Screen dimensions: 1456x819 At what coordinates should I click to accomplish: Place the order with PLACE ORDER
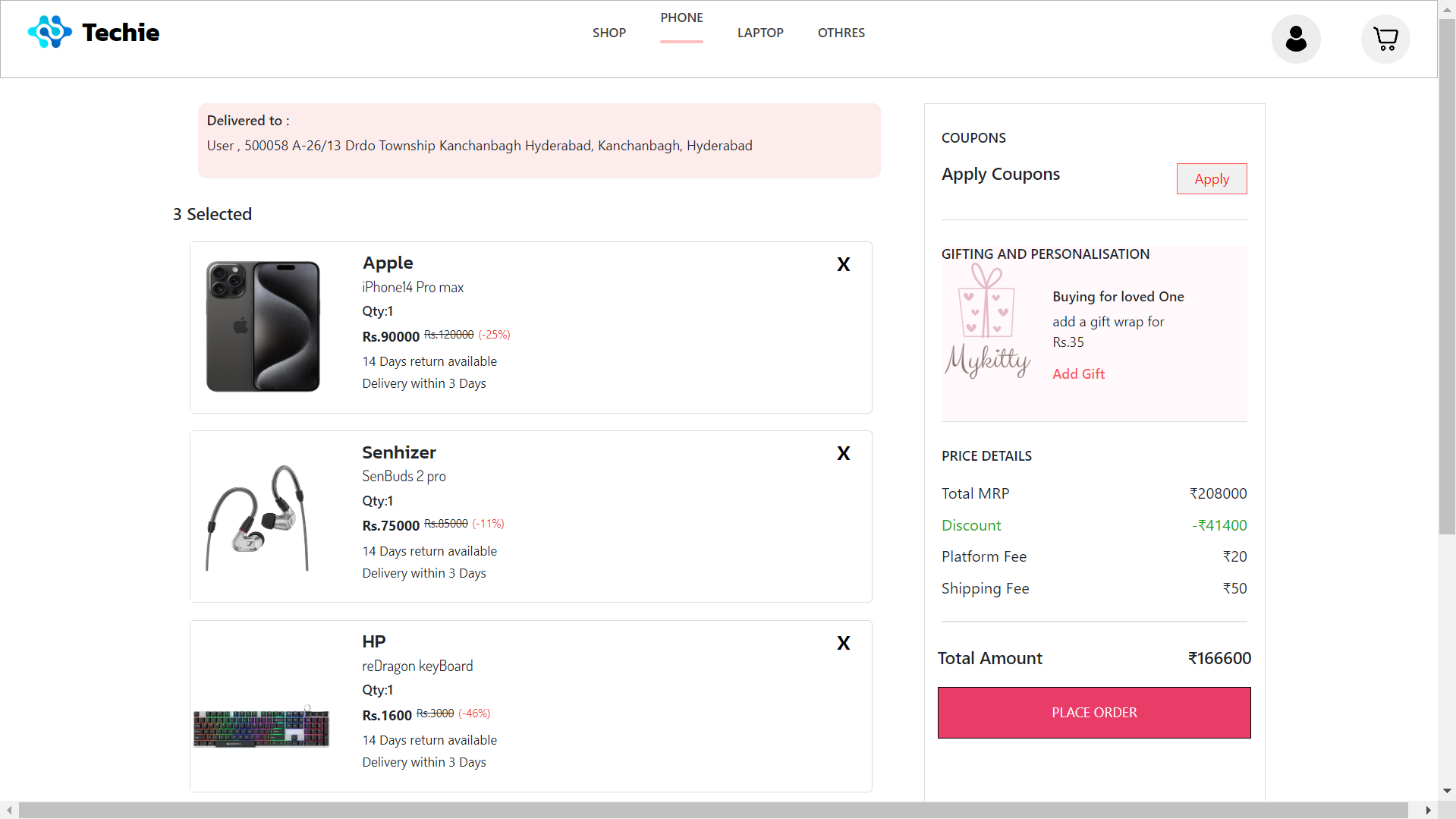point(1094,713)
